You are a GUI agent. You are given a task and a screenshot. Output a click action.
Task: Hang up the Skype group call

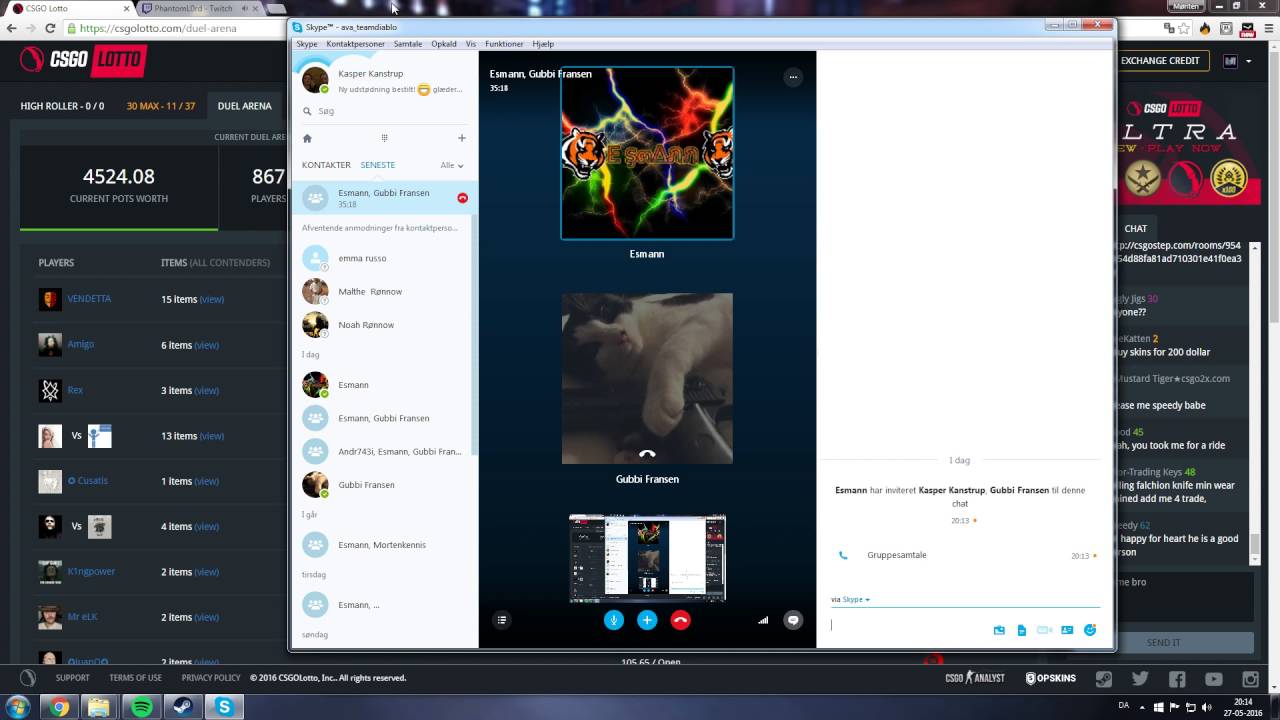coord(680,620)
